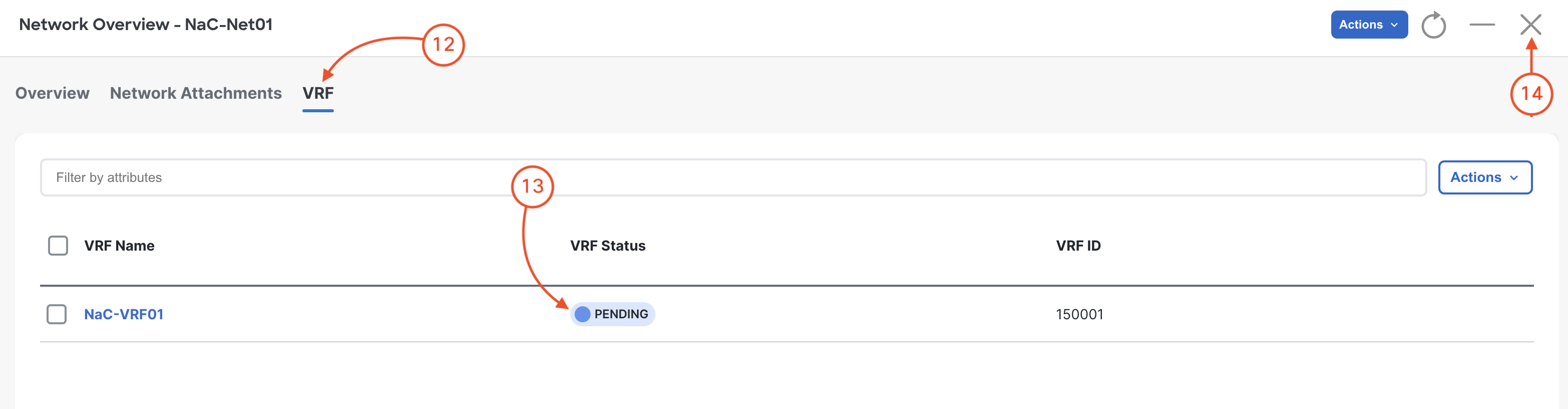This screenshot has width=1568, height=409.
Task: Click the PENDING status badge
Action: (612, 314)
